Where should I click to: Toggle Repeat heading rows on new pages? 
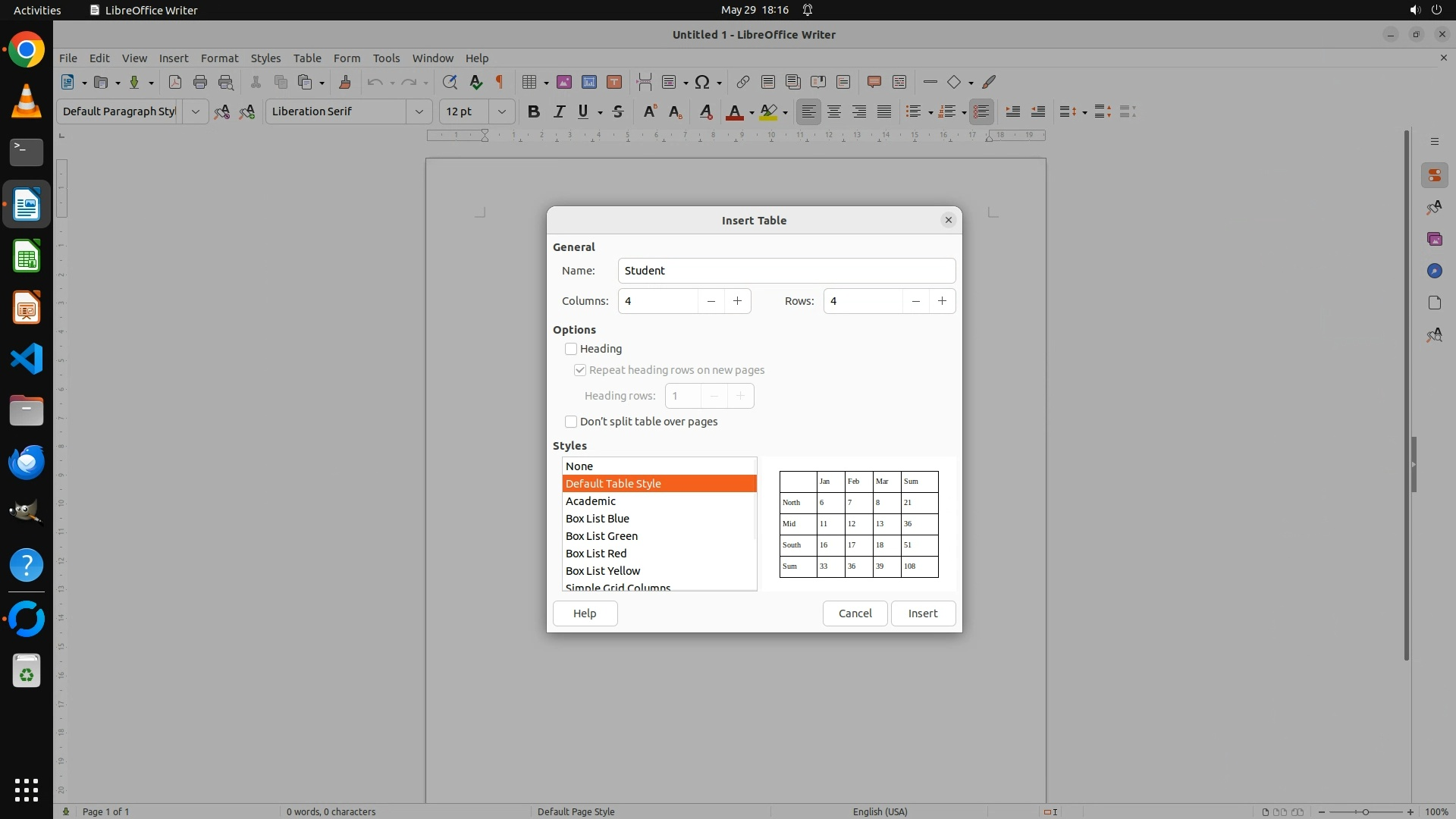click(580, 370)
